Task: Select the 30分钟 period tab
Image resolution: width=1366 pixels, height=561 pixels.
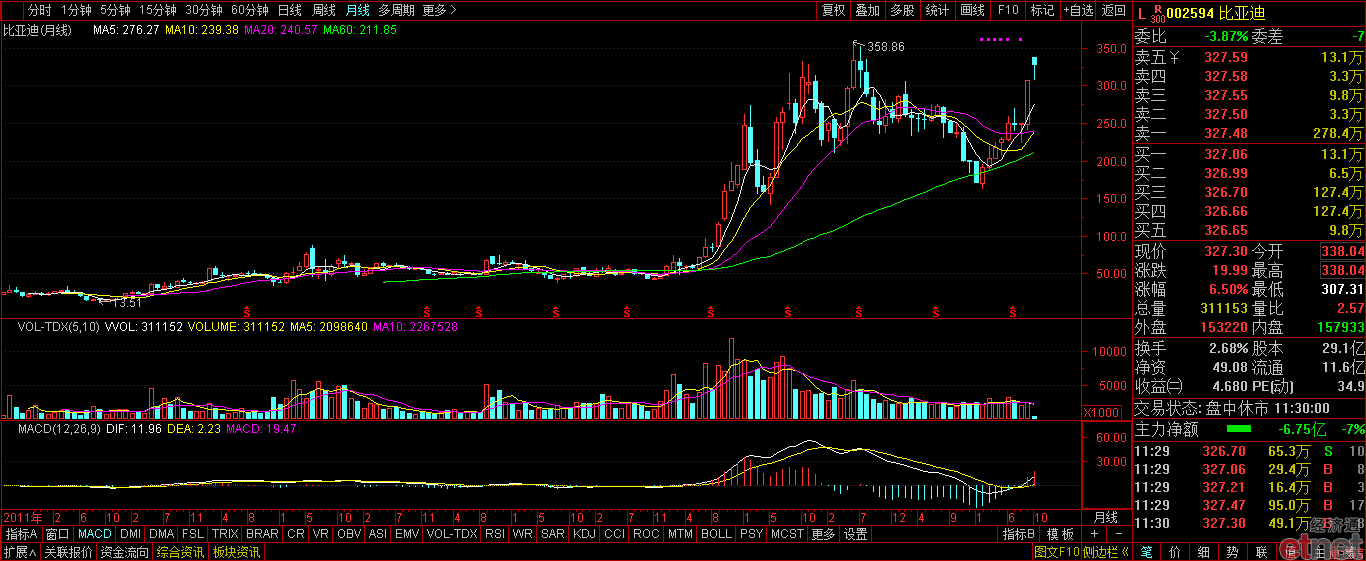Action: (204, 10)
